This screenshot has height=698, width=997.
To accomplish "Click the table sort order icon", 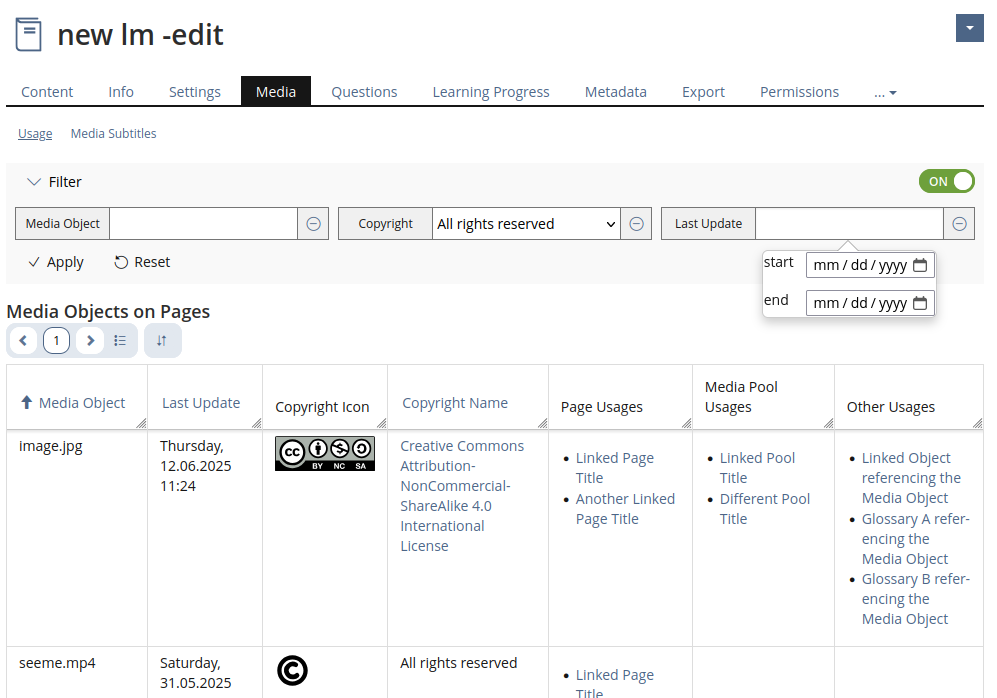I will click(162, 341).
